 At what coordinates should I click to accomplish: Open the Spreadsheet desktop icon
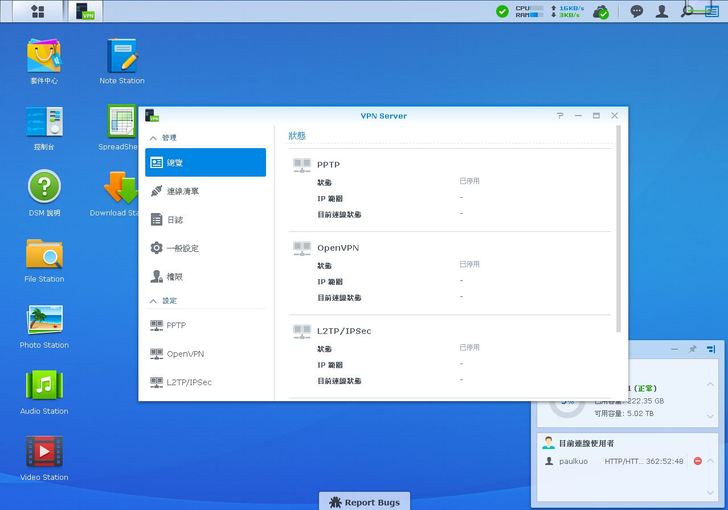[x=122, y=121]
